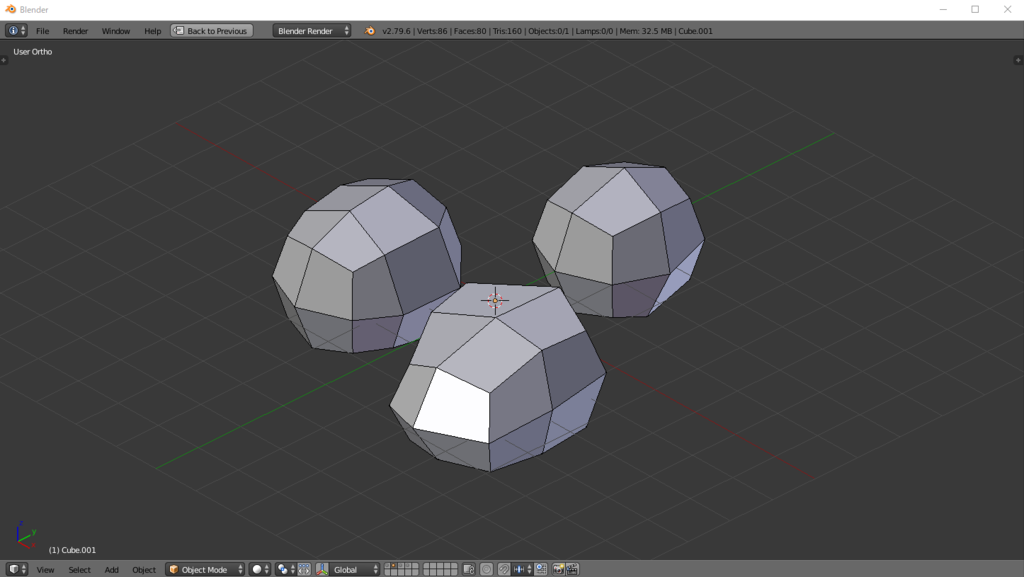The image size is (1024, 577).
Task: Open the pivot point selector
Action: click(x=285, y=569)
